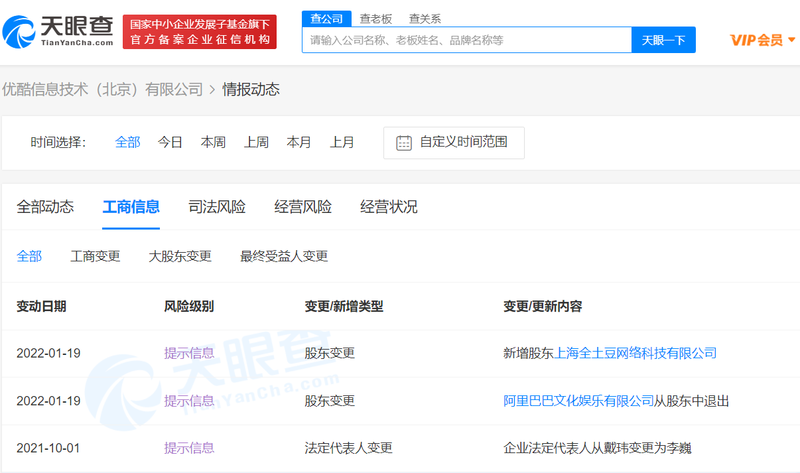Click 变更/新增类型 column header

(344, 306)
